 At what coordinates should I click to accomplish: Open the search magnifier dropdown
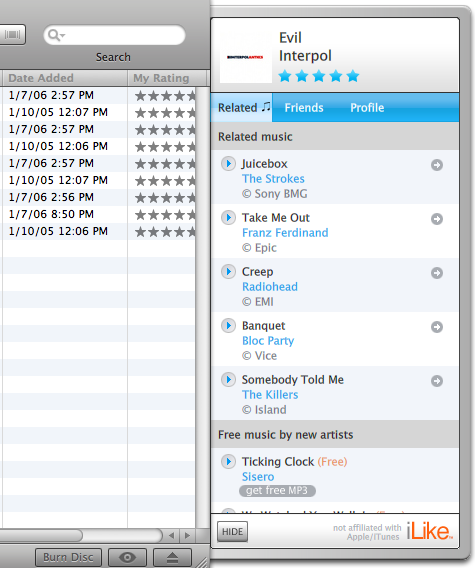click(x=57, y=35)
